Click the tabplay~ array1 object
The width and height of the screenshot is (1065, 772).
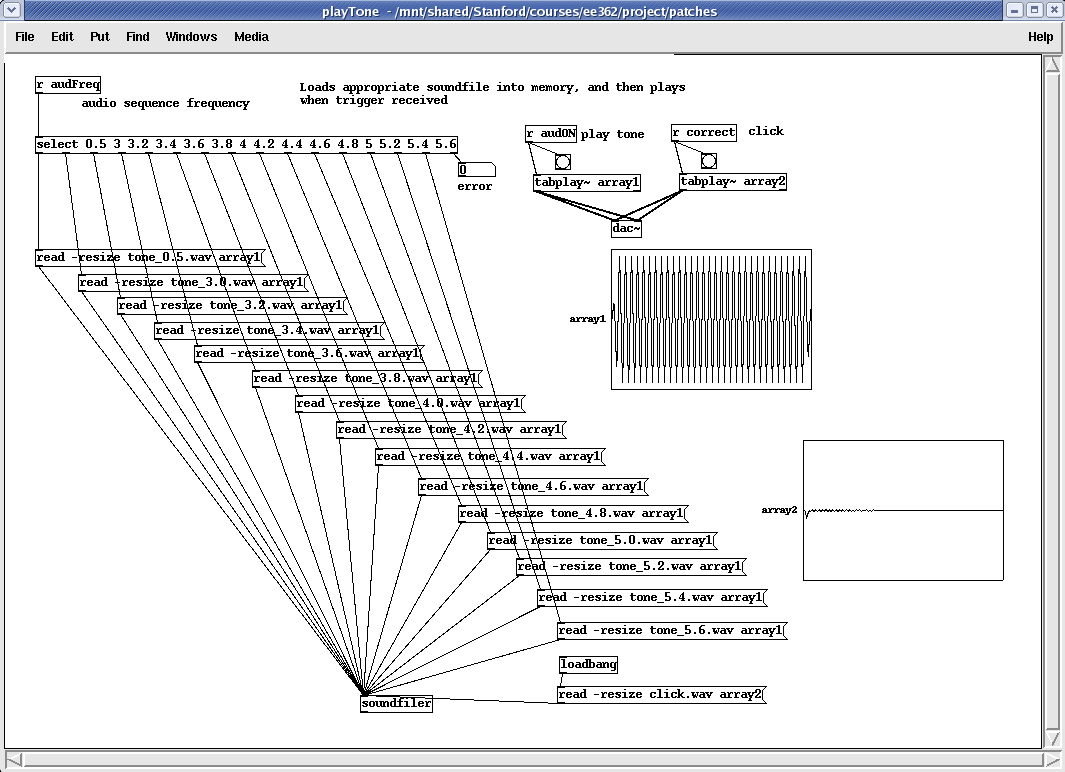587,182
